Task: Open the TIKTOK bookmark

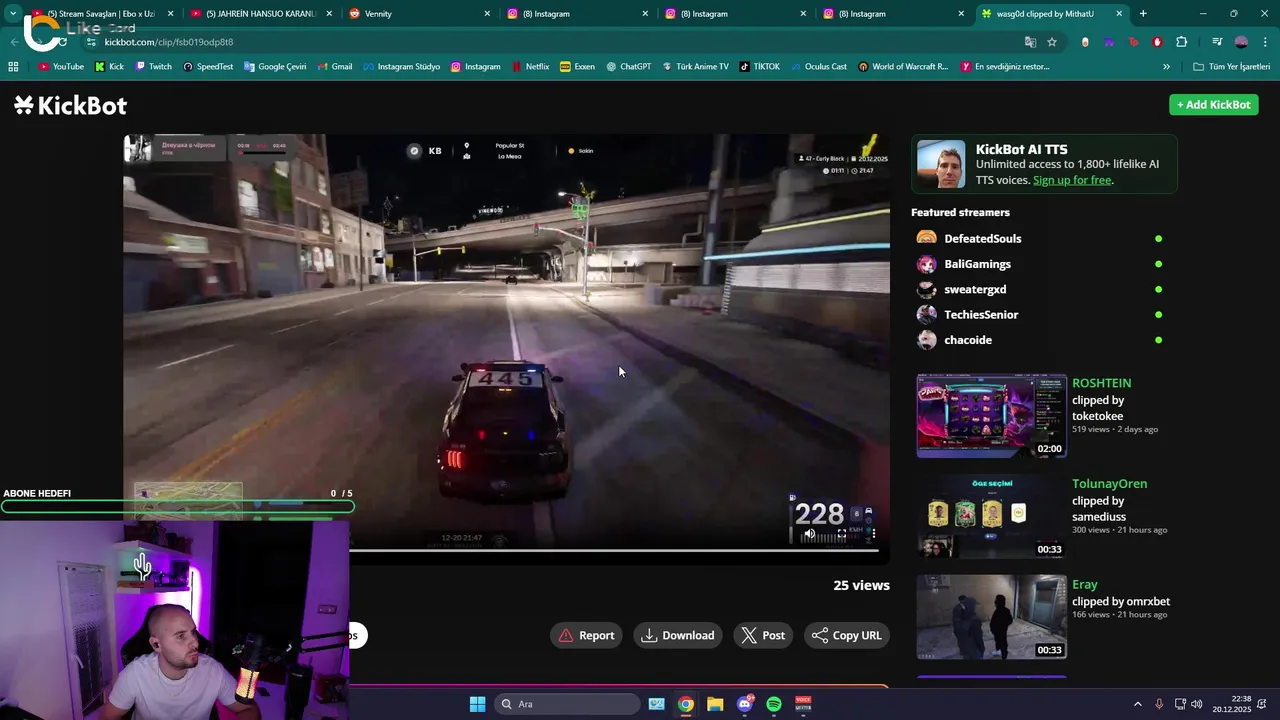Action: click(x=760, y=67)
